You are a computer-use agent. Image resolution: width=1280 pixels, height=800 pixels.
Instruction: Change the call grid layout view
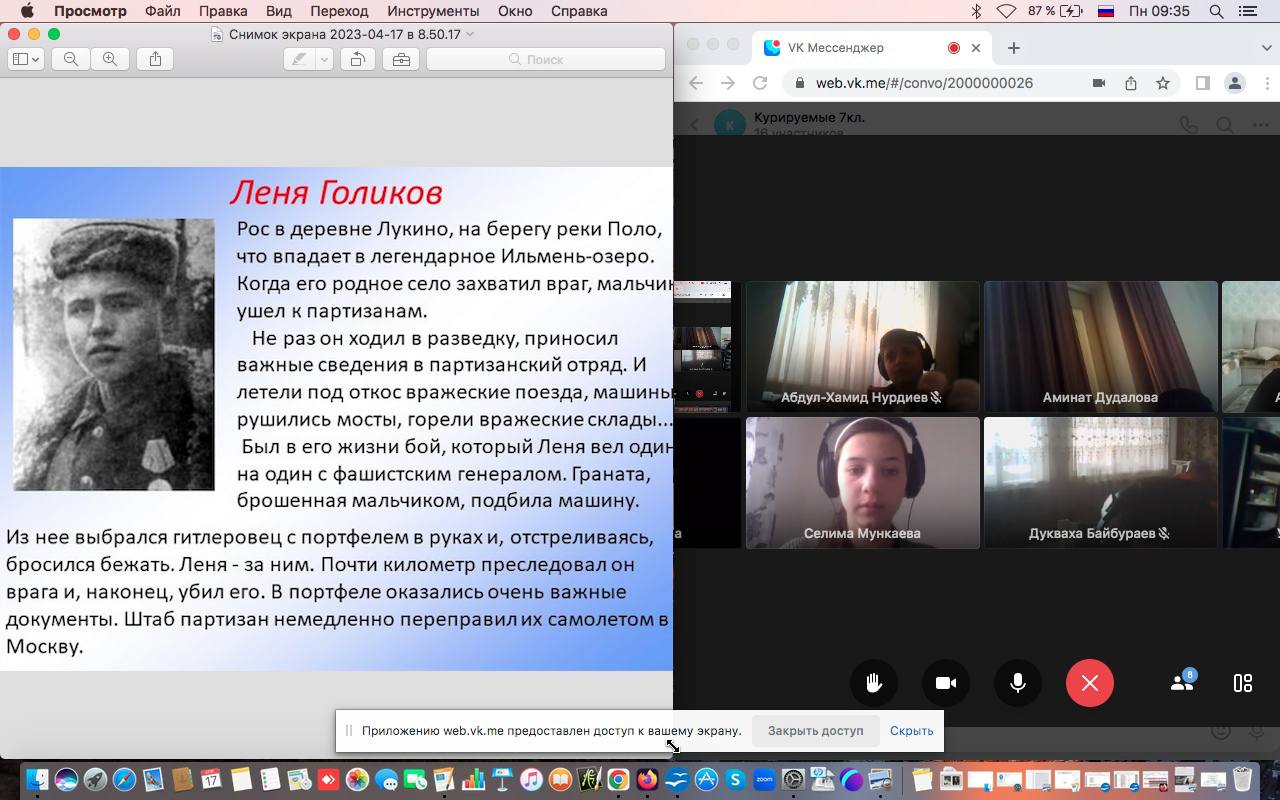1243,683
